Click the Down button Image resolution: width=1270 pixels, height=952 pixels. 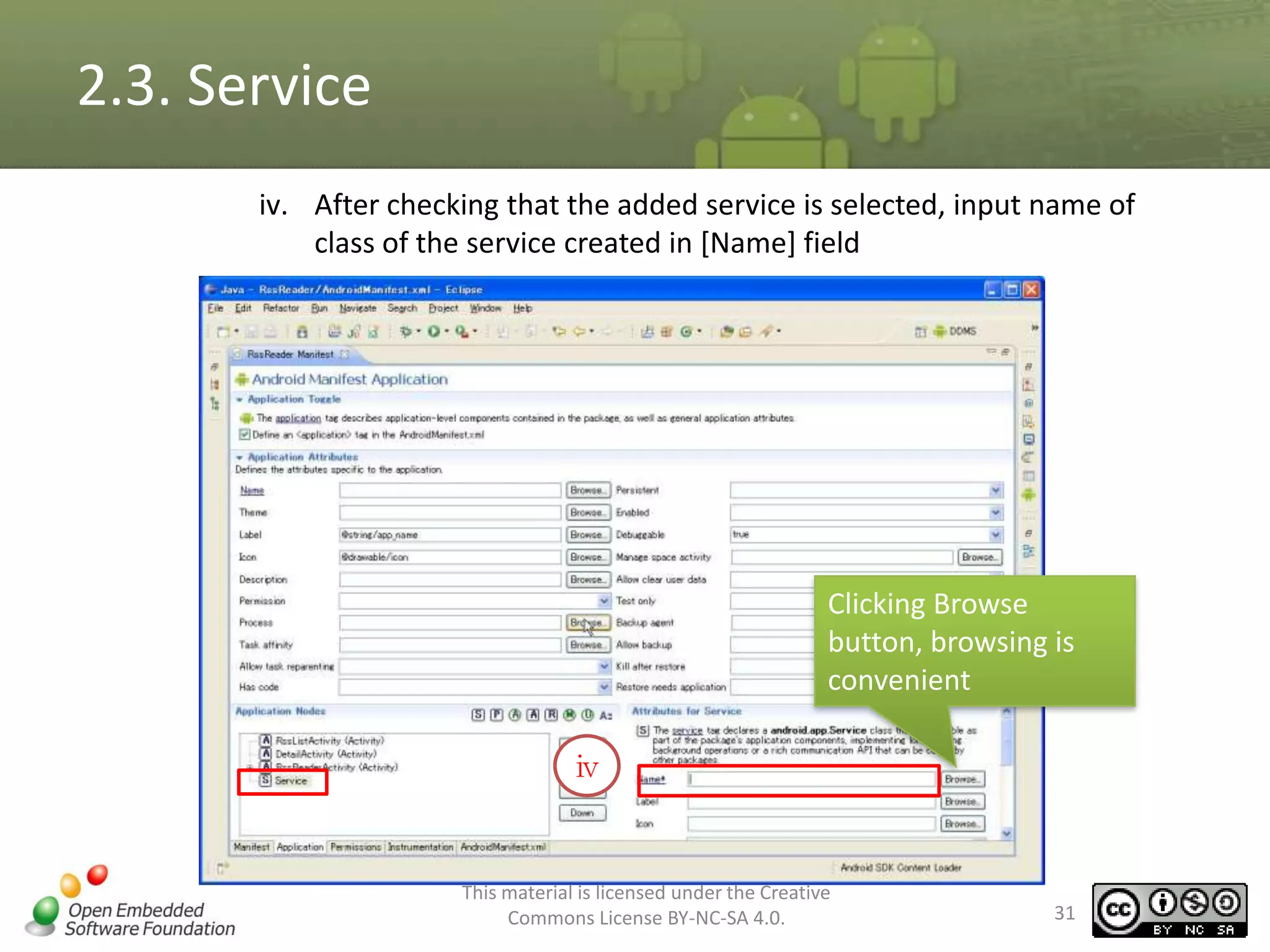pyautogui.click(x=582, y=813)
